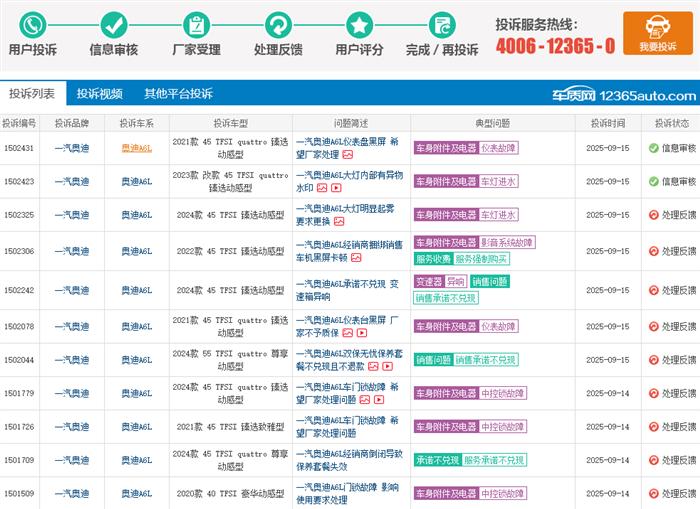Click the 信息审核 checkmark icon
The width and height of the screenshot is (700, 509).
tap(114, 24)
